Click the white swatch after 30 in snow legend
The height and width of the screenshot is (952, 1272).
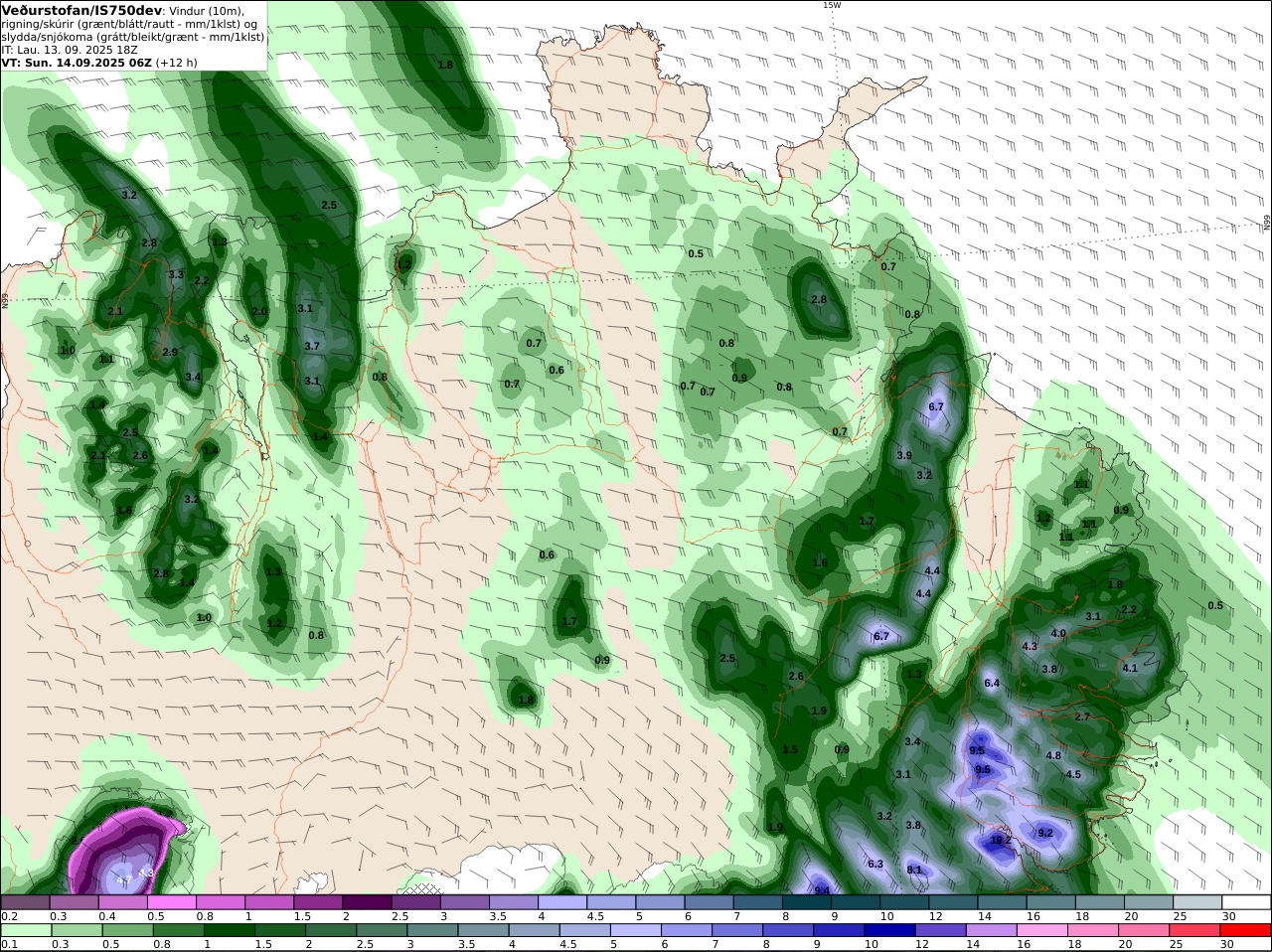[1246, 902]
